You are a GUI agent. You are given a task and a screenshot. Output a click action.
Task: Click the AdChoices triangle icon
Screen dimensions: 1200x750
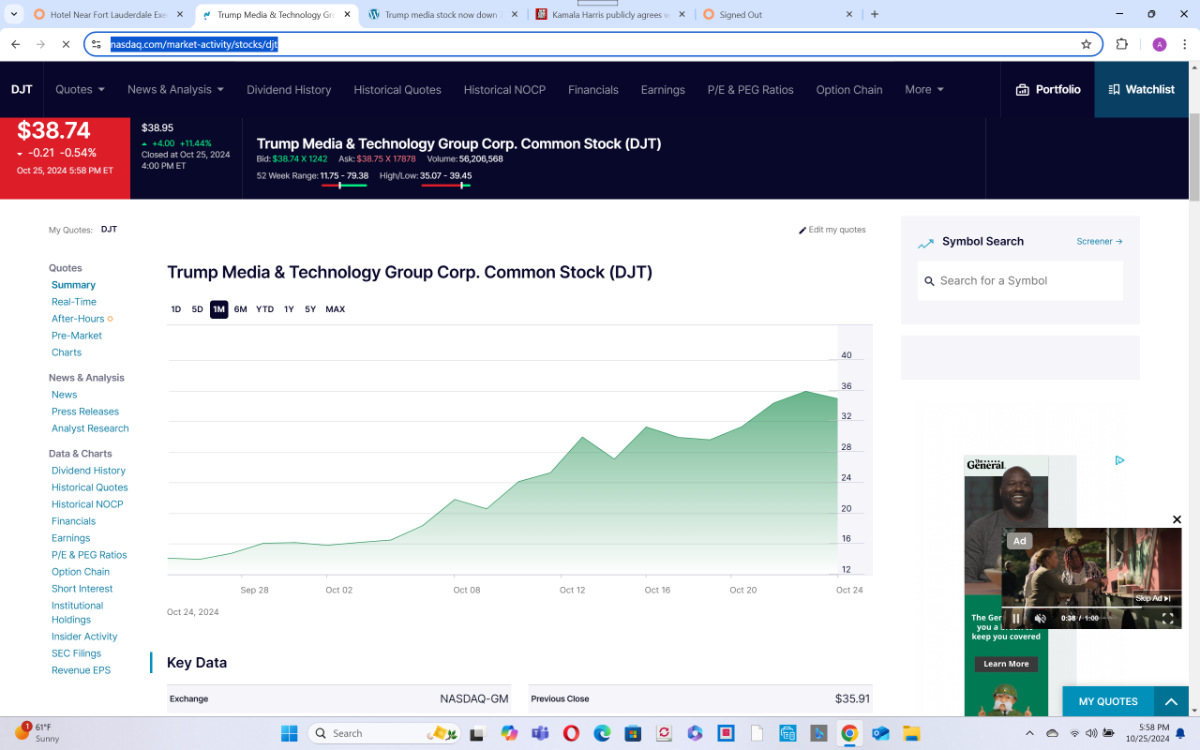pyautogui.click(x=1120, y=461)
